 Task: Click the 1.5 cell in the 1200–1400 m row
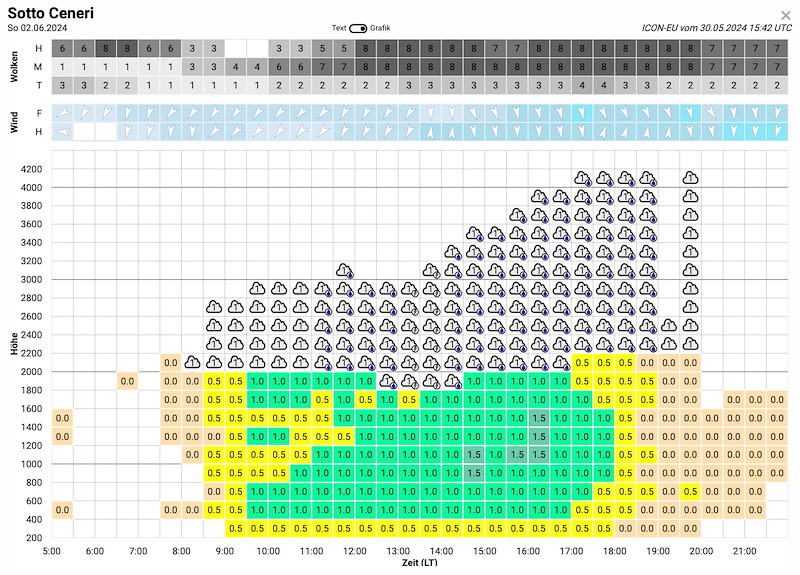pos(539,436)
